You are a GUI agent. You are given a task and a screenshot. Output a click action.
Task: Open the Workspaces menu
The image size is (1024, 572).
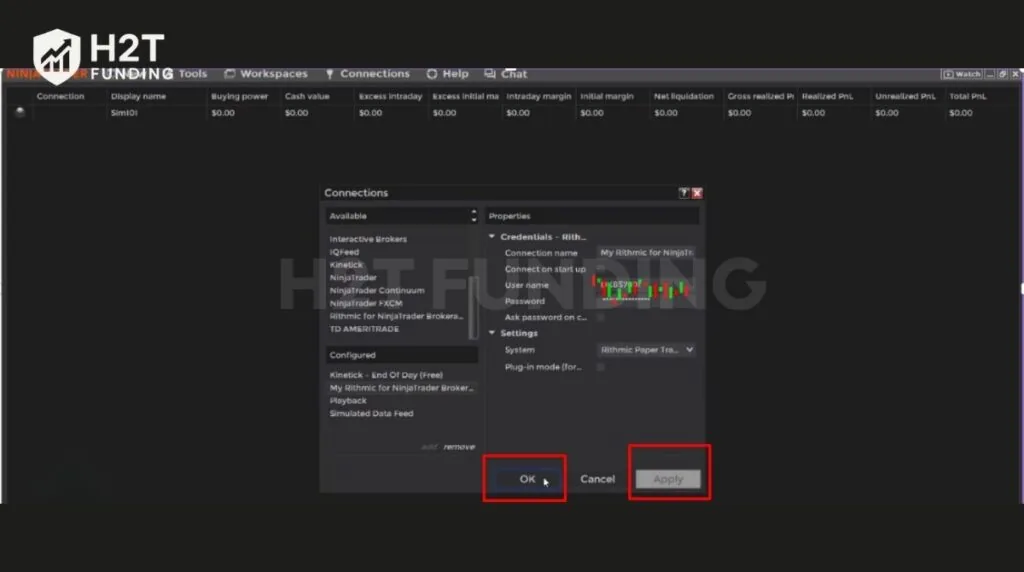pos(265,74)
